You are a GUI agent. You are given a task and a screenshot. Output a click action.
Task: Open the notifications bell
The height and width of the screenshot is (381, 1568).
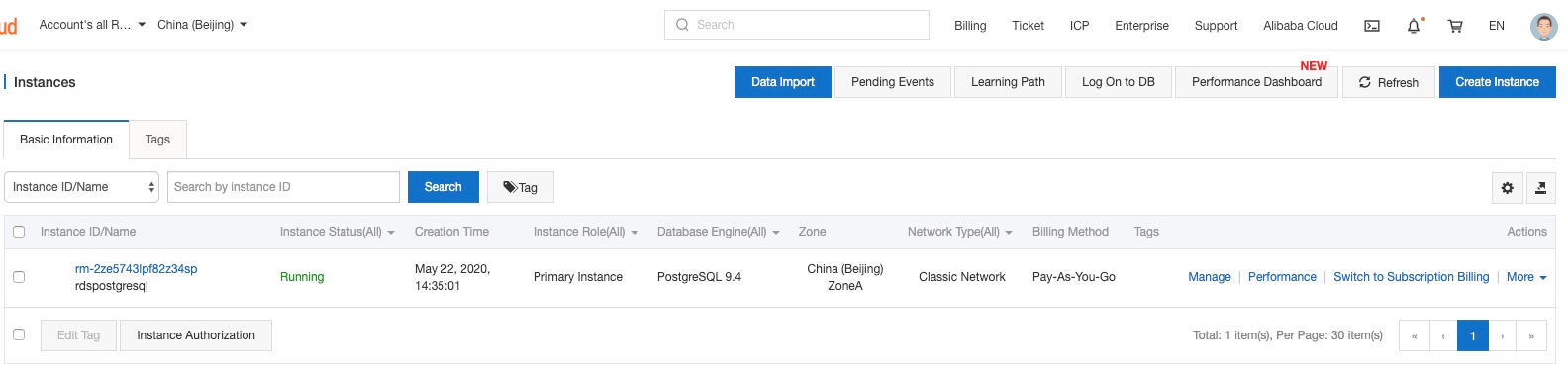click(x=1414, y=26)
